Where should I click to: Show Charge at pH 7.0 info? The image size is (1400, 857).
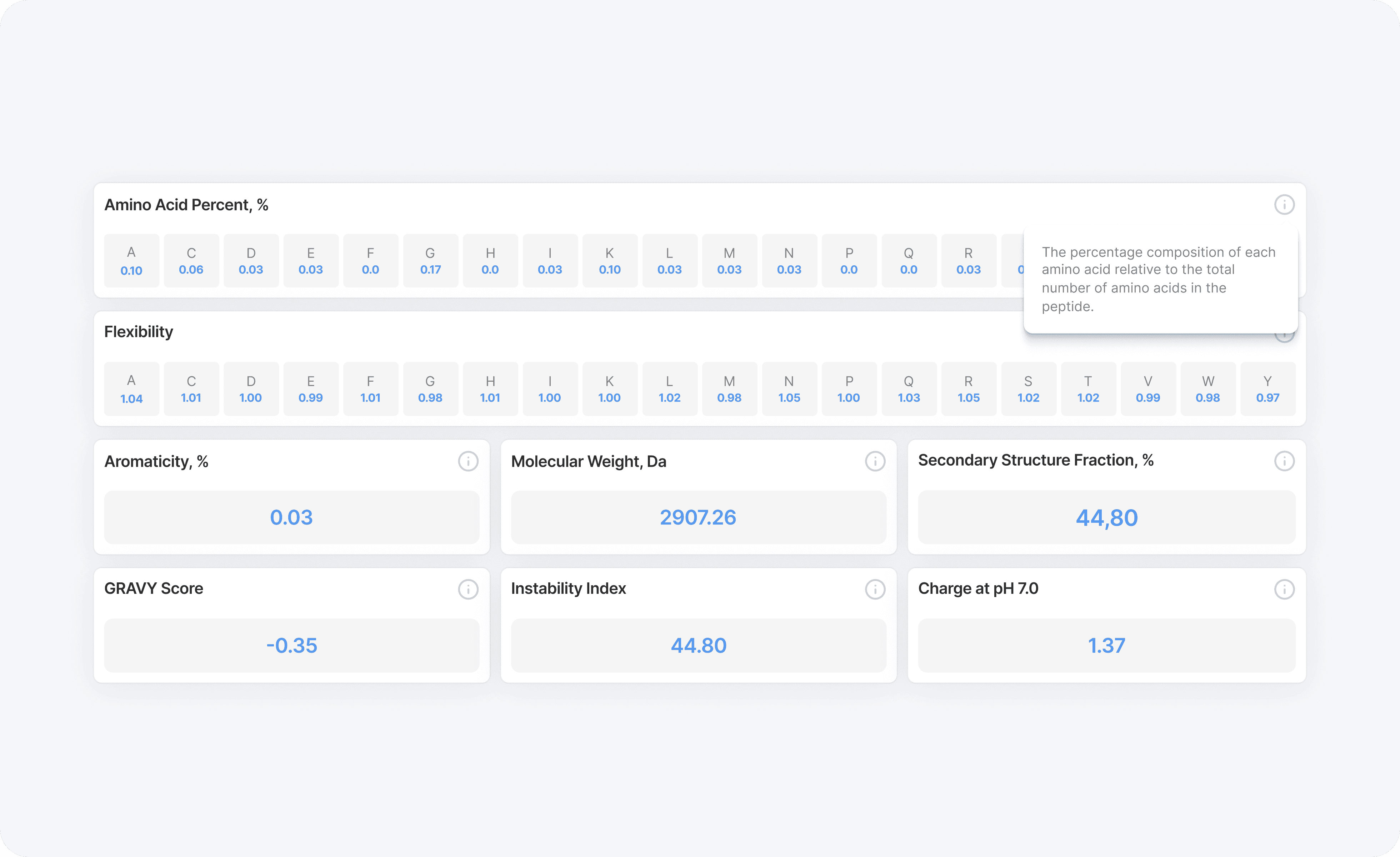(x=1284, y=590)
